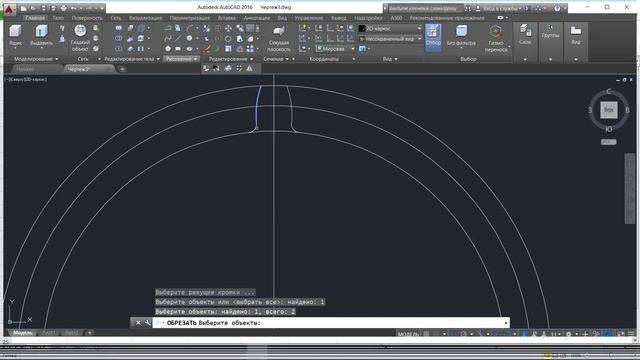Open the 2D каркас visual style dropdown
The width and height of the screenshot is (640, 360).
click(x=390, y=28)
